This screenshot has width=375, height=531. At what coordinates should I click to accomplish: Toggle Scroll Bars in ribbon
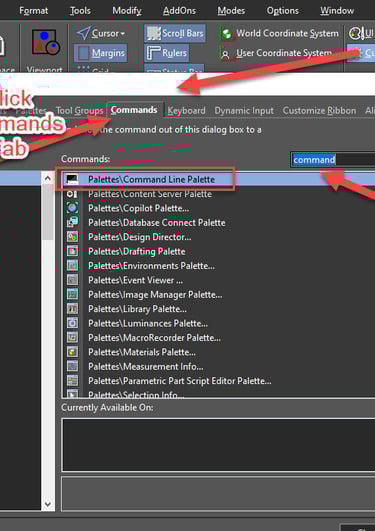175,33
